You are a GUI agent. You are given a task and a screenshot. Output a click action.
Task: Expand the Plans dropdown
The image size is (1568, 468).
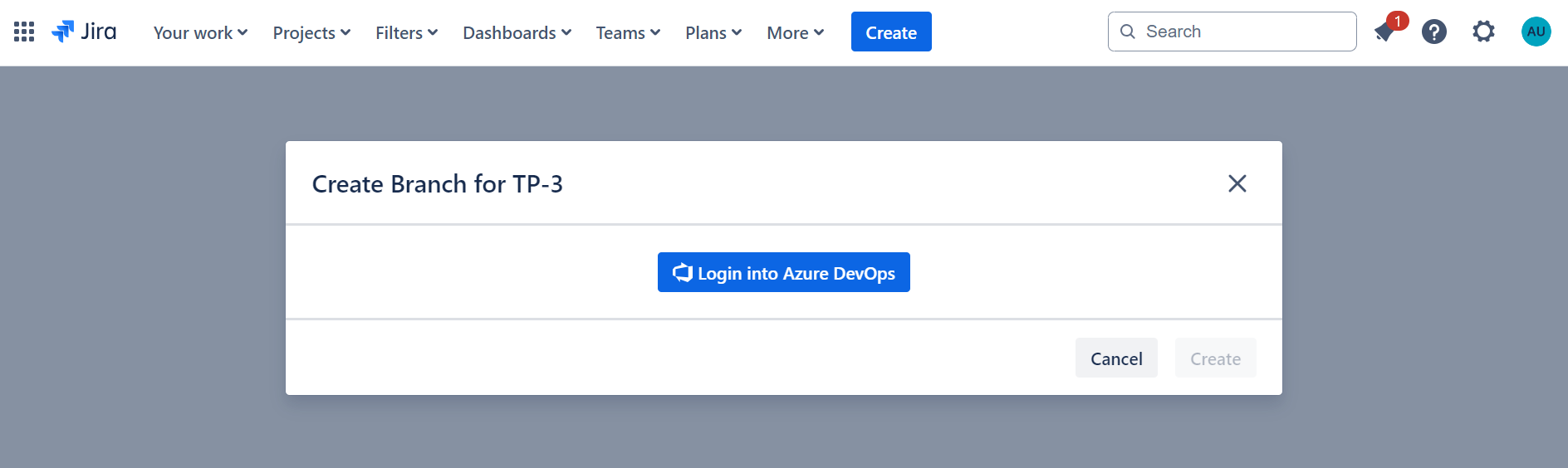[713, 32]
